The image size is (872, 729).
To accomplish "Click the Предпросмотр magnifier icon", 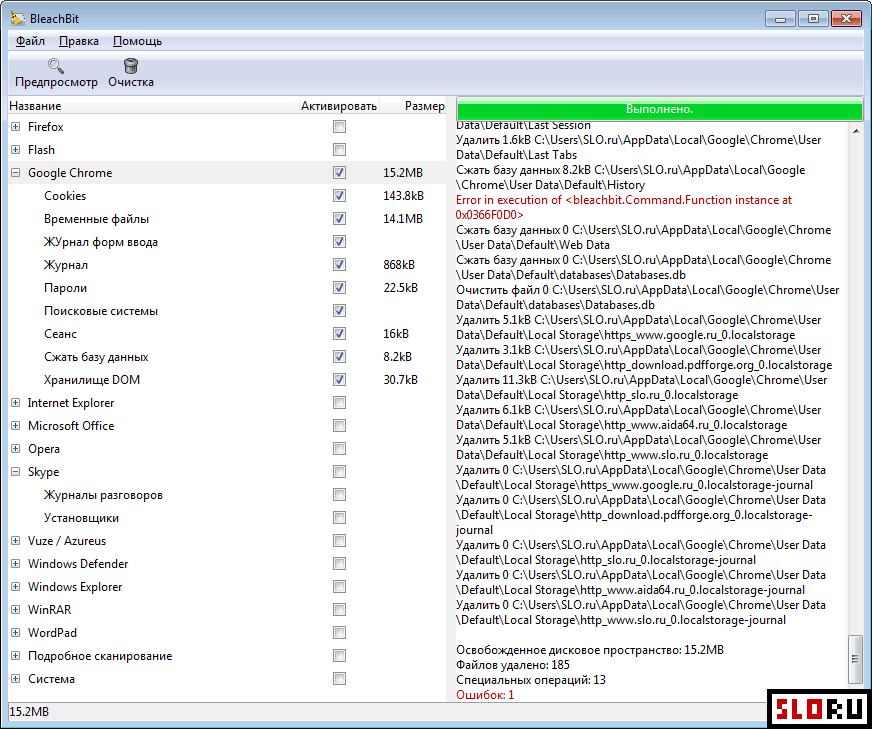I will [x=56, y=66].
